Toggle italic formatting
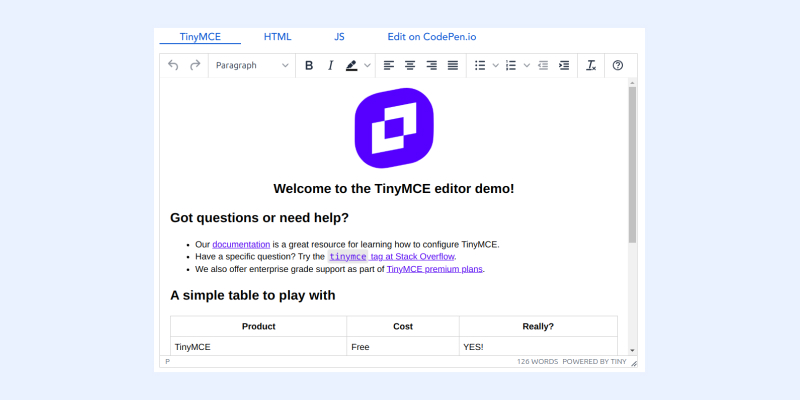The image size is (800, 400). tap(330, 65)
